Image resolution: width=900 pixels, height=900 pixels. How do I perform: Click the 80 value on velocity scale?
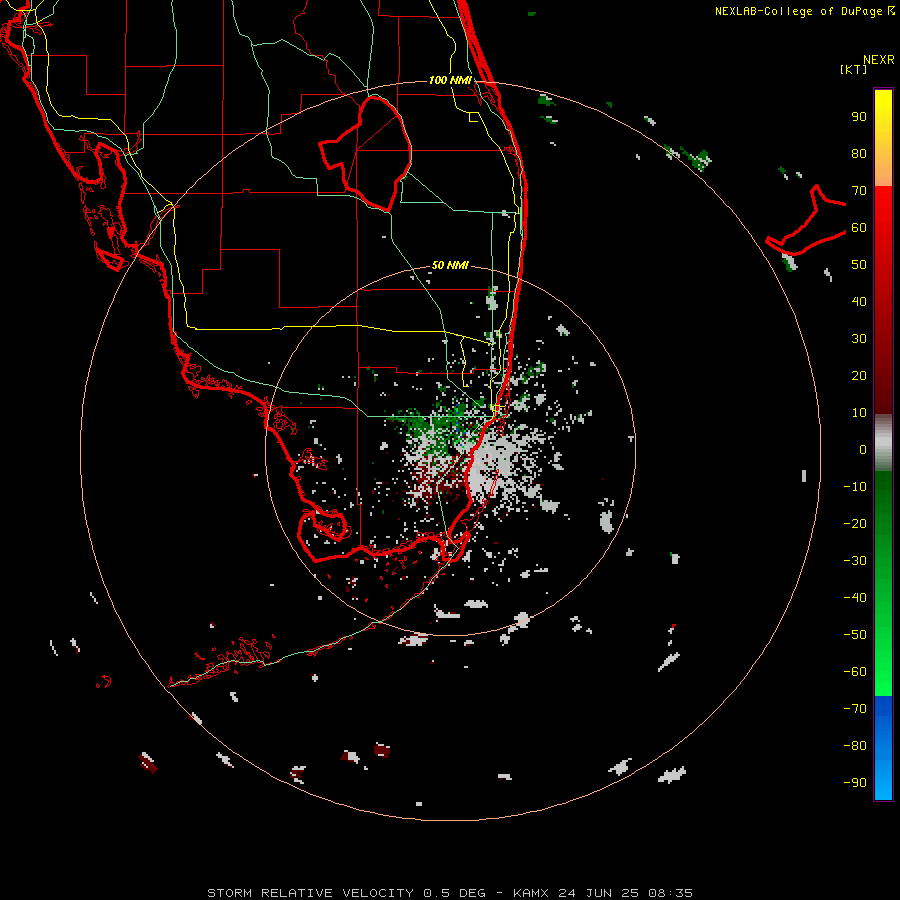tap(859, 154)
